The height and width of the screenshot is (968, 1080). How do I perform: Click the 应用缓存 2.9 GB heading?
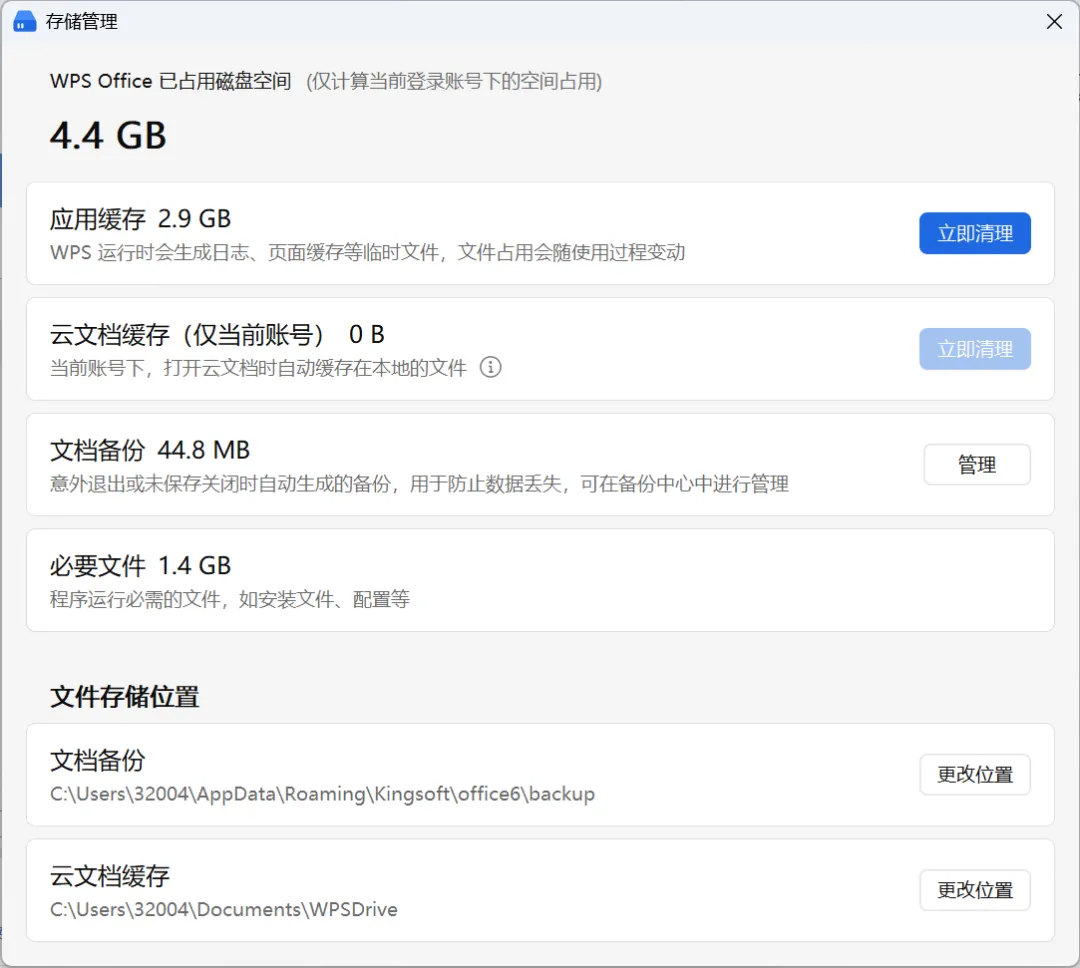pyautogui.click(x=141, y=219)
